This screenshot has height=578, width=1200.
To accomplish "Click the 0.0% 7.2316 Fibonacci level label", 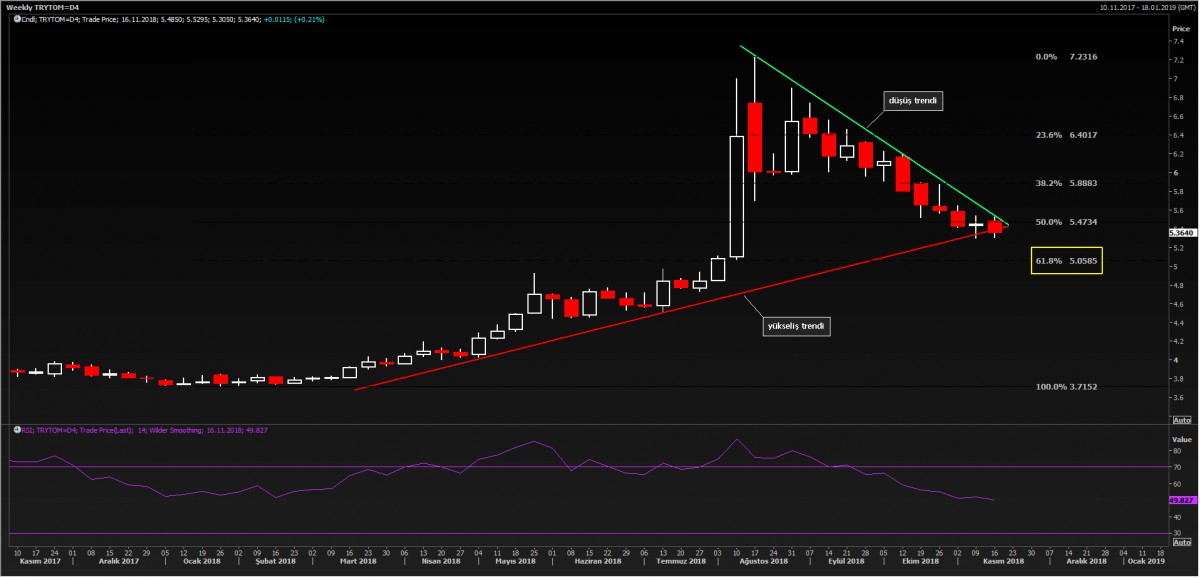I will [x=1066, y=57].
